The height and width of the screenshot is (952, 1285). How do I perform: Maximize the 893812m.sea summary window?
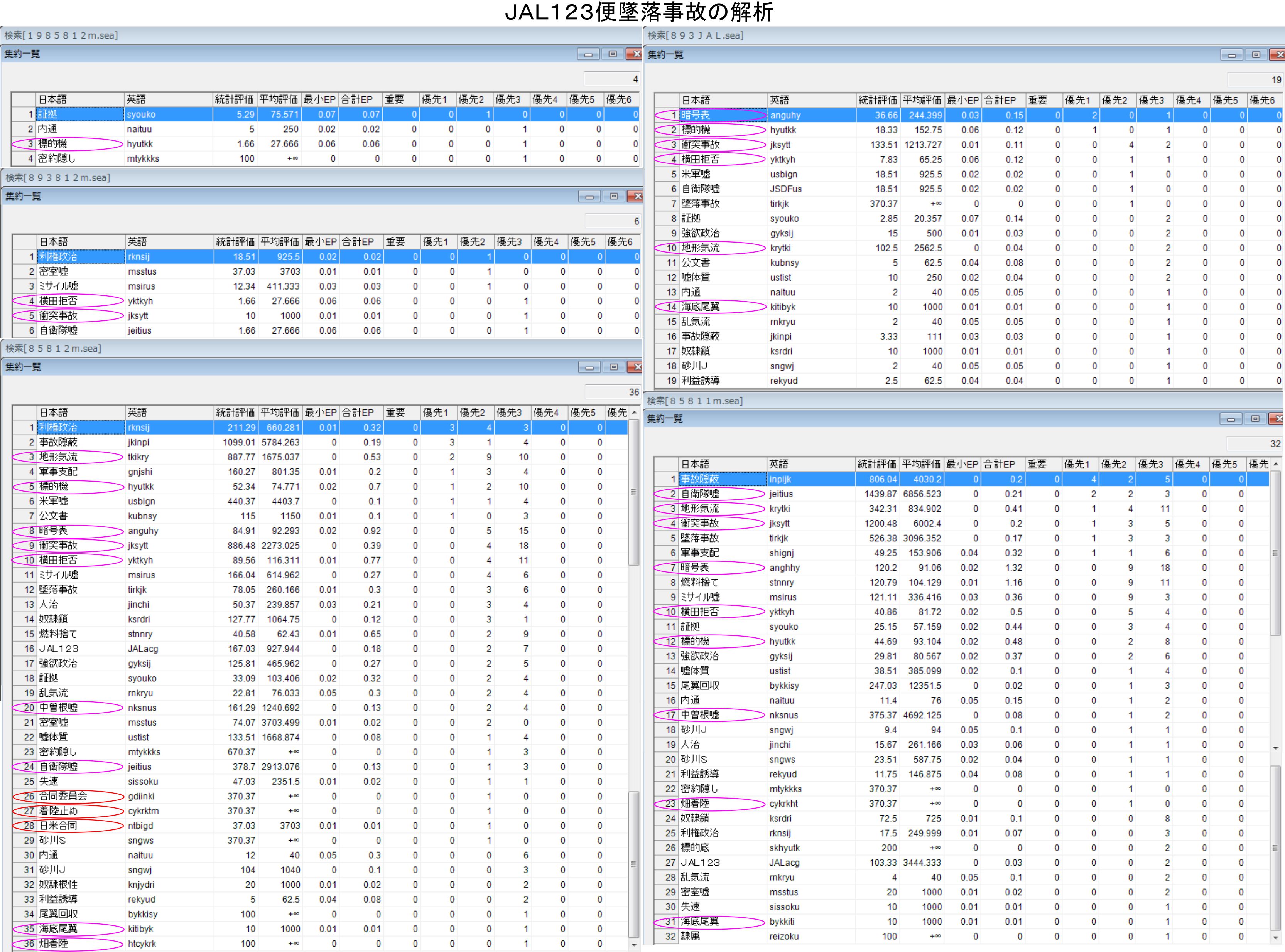[x=613, y=197]
